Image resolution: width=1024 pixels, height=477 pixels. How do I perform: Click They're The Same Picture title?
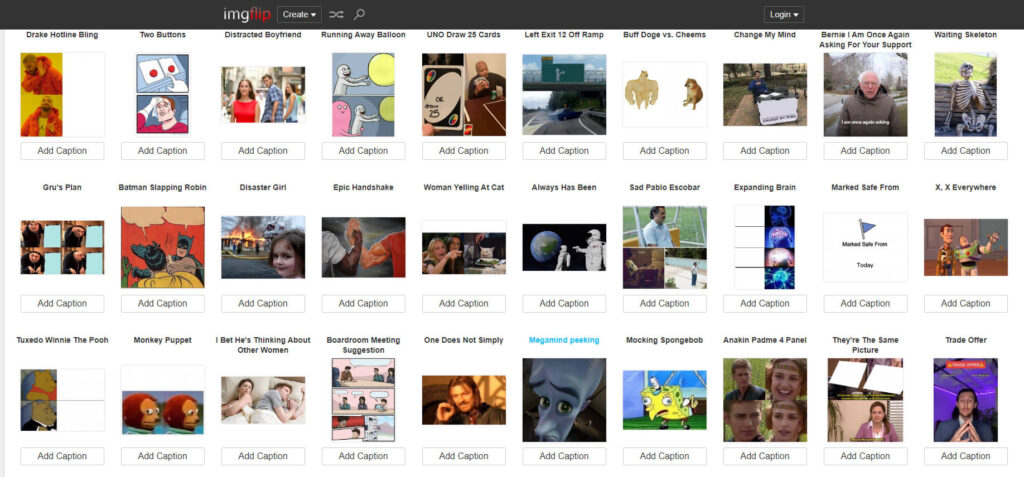coord(865,345)
